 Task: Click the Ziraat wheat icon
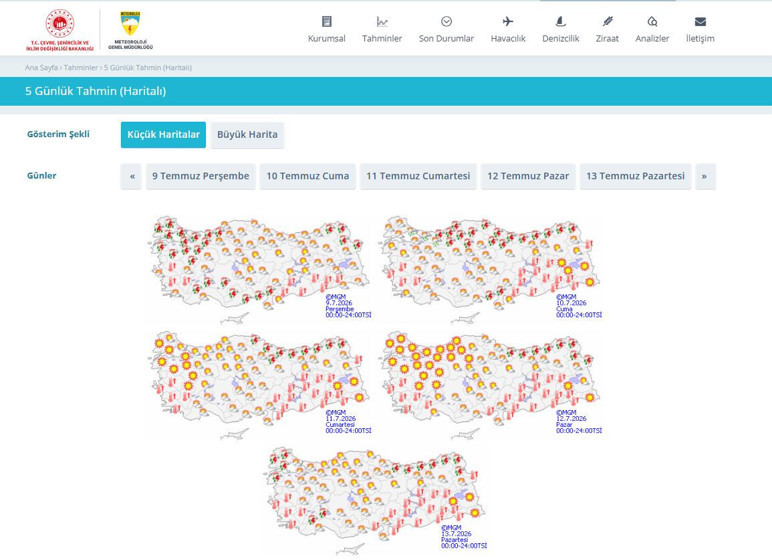[607, 22]
